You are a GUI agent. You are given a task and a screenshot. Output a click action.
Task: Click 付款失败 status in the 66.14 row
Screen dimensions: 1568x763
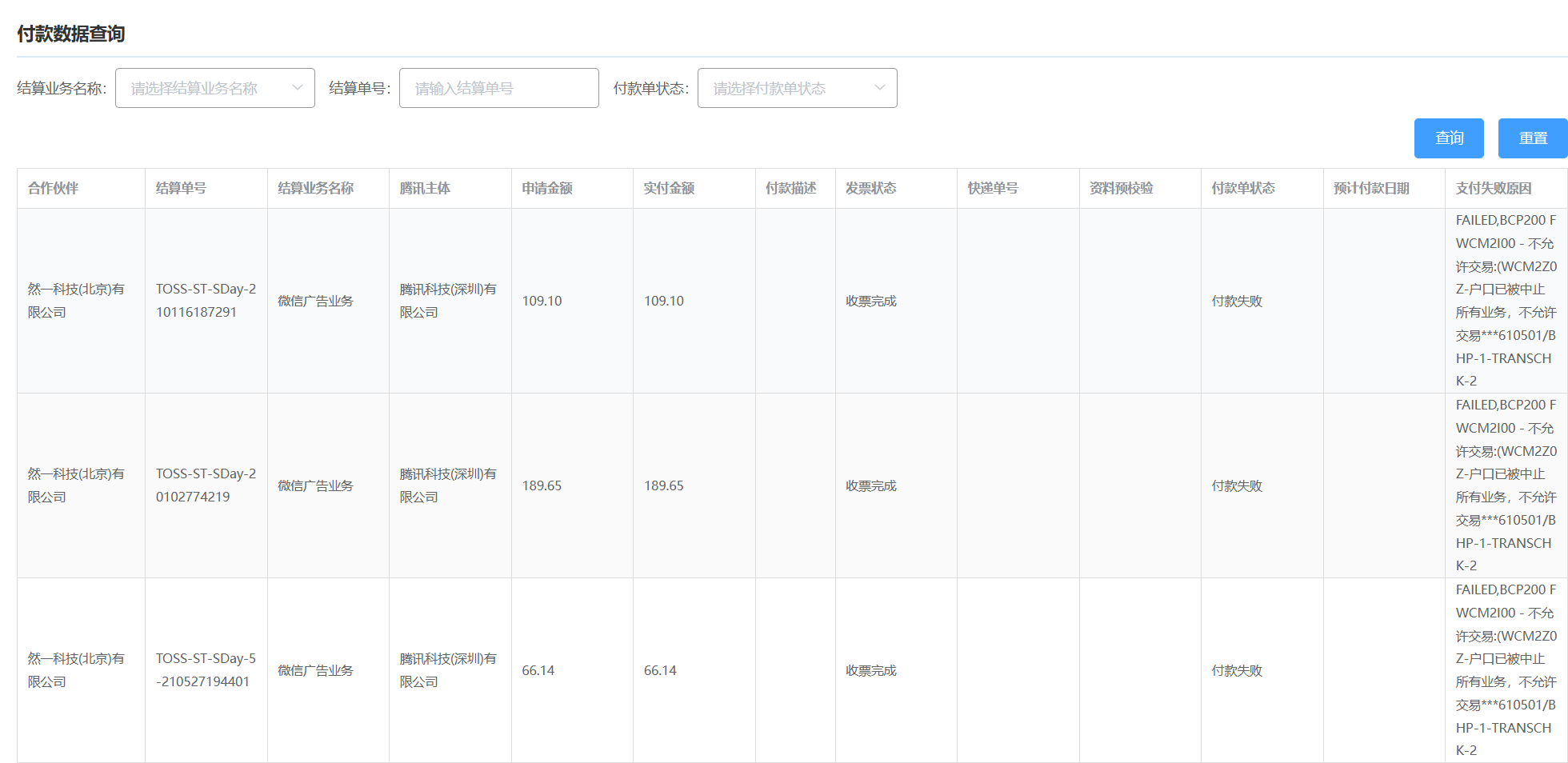(1237, 670)
